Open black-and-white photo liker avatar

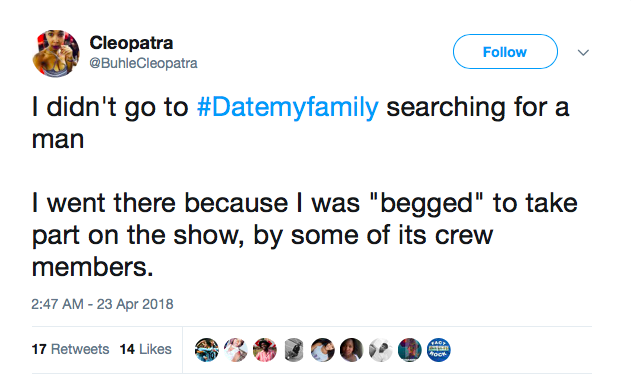[x=381, y=349]
